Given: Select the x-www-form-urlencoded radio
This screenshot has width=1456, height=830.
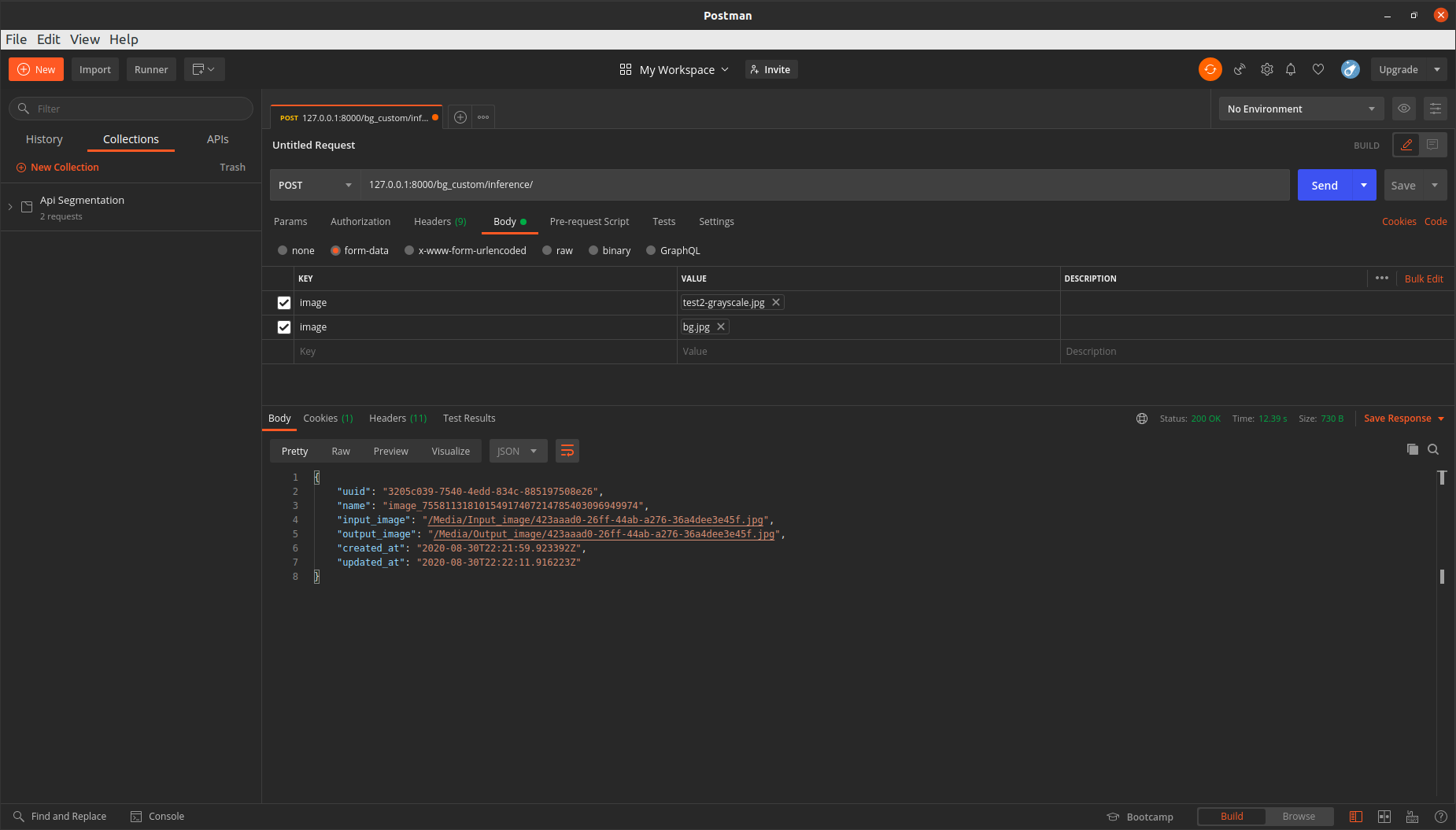Looking at the screenshot, I should [x=409, y=250].
